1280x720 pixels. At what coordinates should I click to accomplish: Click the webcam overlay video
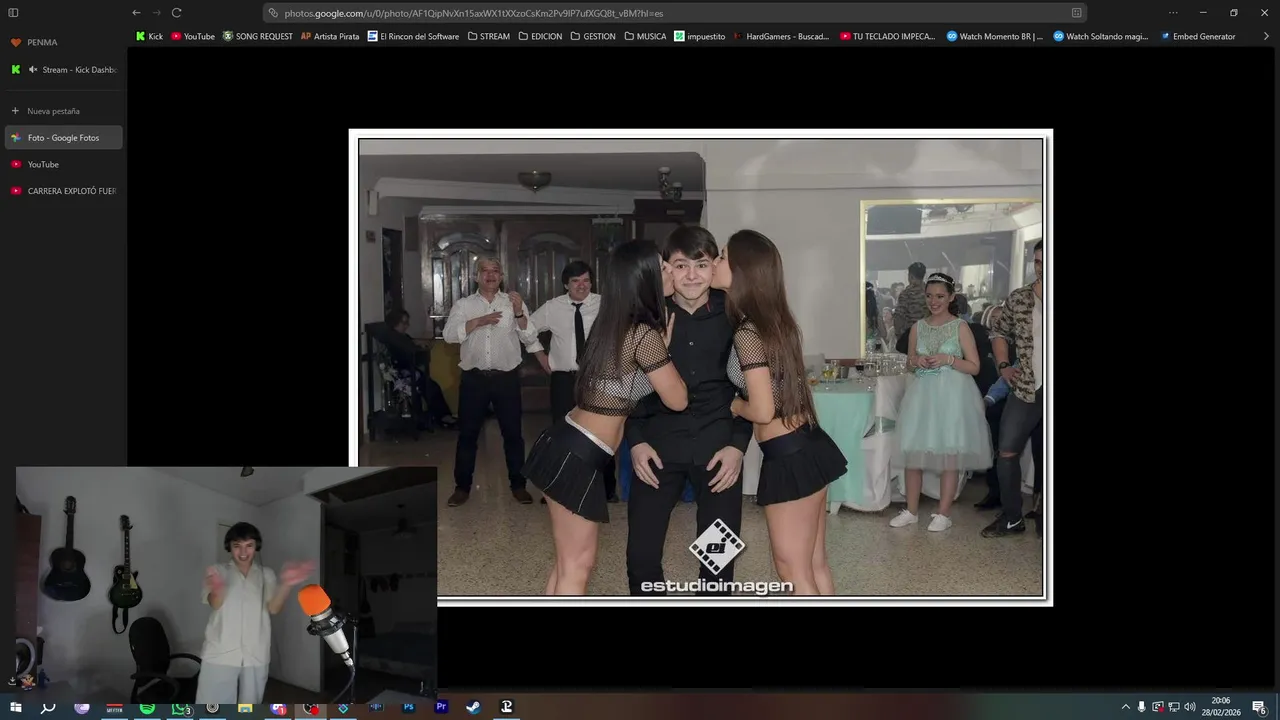coord(226,585)
